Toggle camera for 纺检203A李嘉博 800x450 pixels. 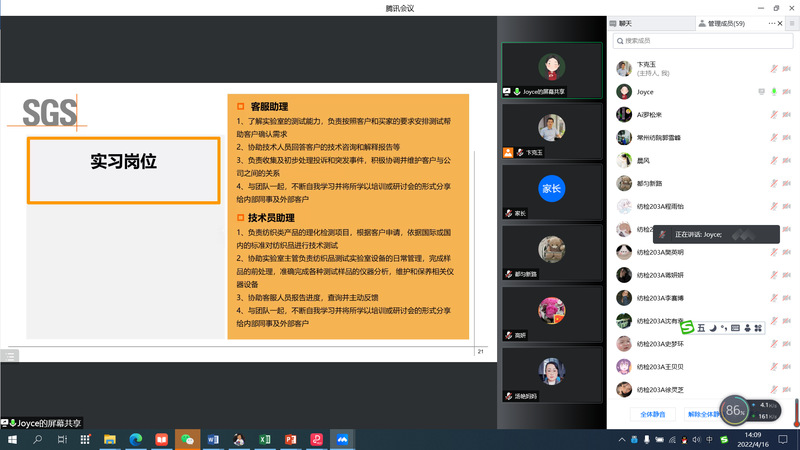tap(787, 298)
